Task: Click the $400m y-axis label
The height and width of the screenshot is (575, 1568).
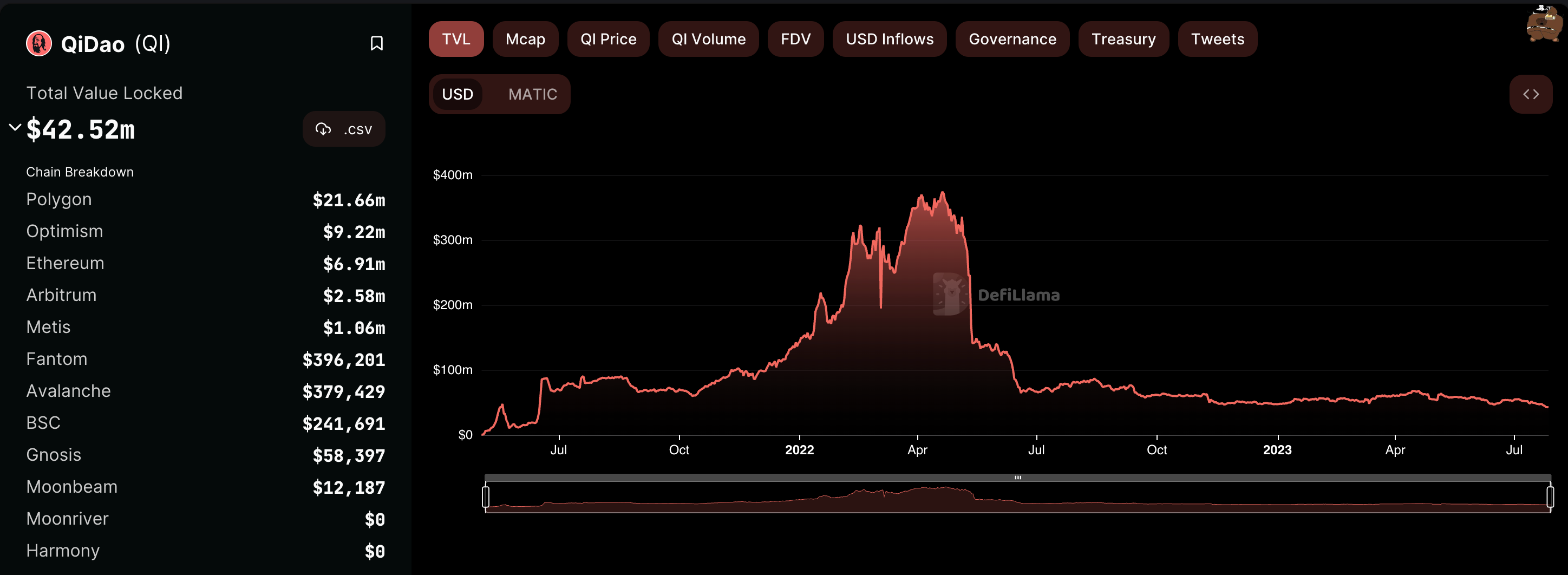Action: [x=452, y=175]
